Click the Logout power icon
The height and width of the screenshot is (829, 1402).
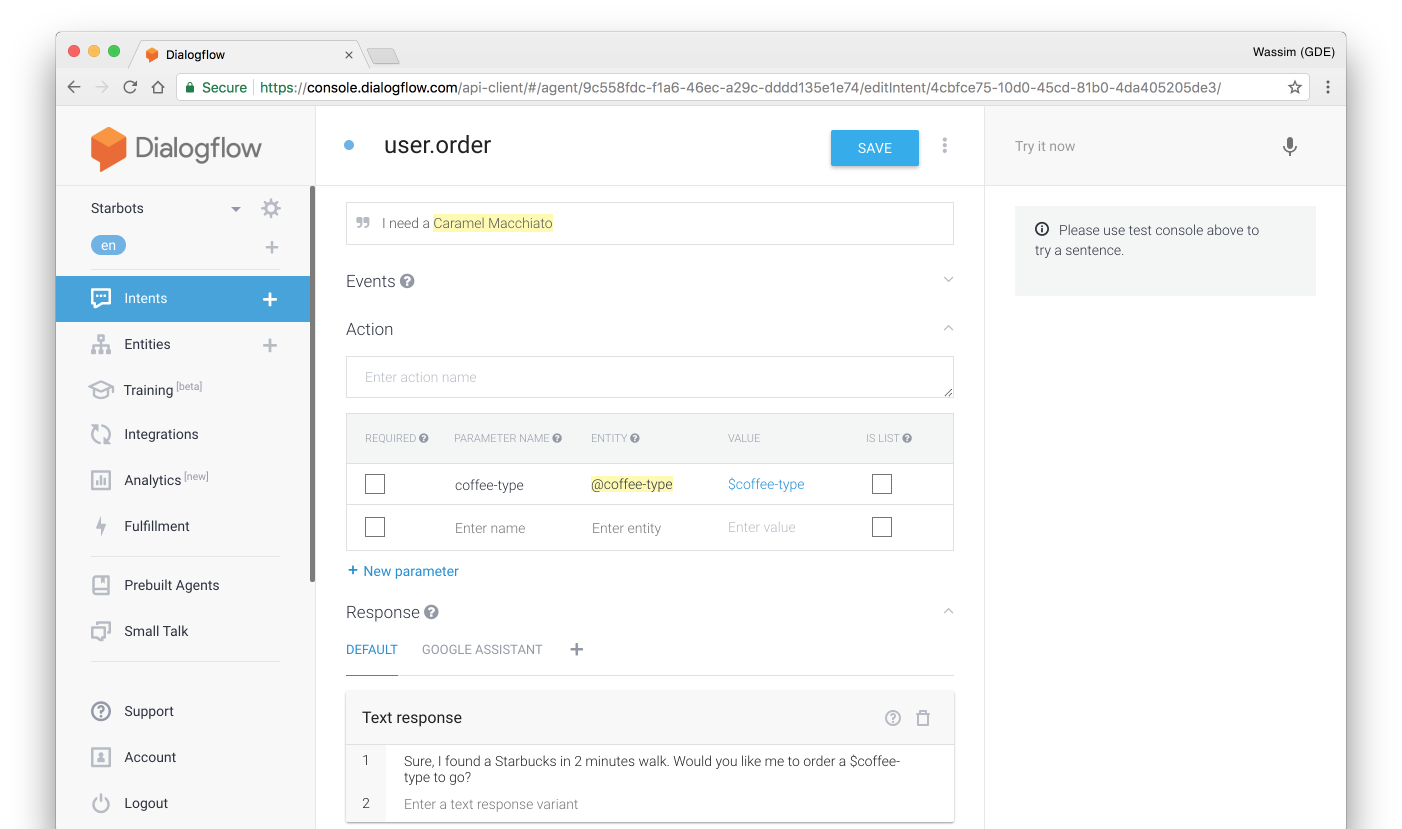pos(101,803)
